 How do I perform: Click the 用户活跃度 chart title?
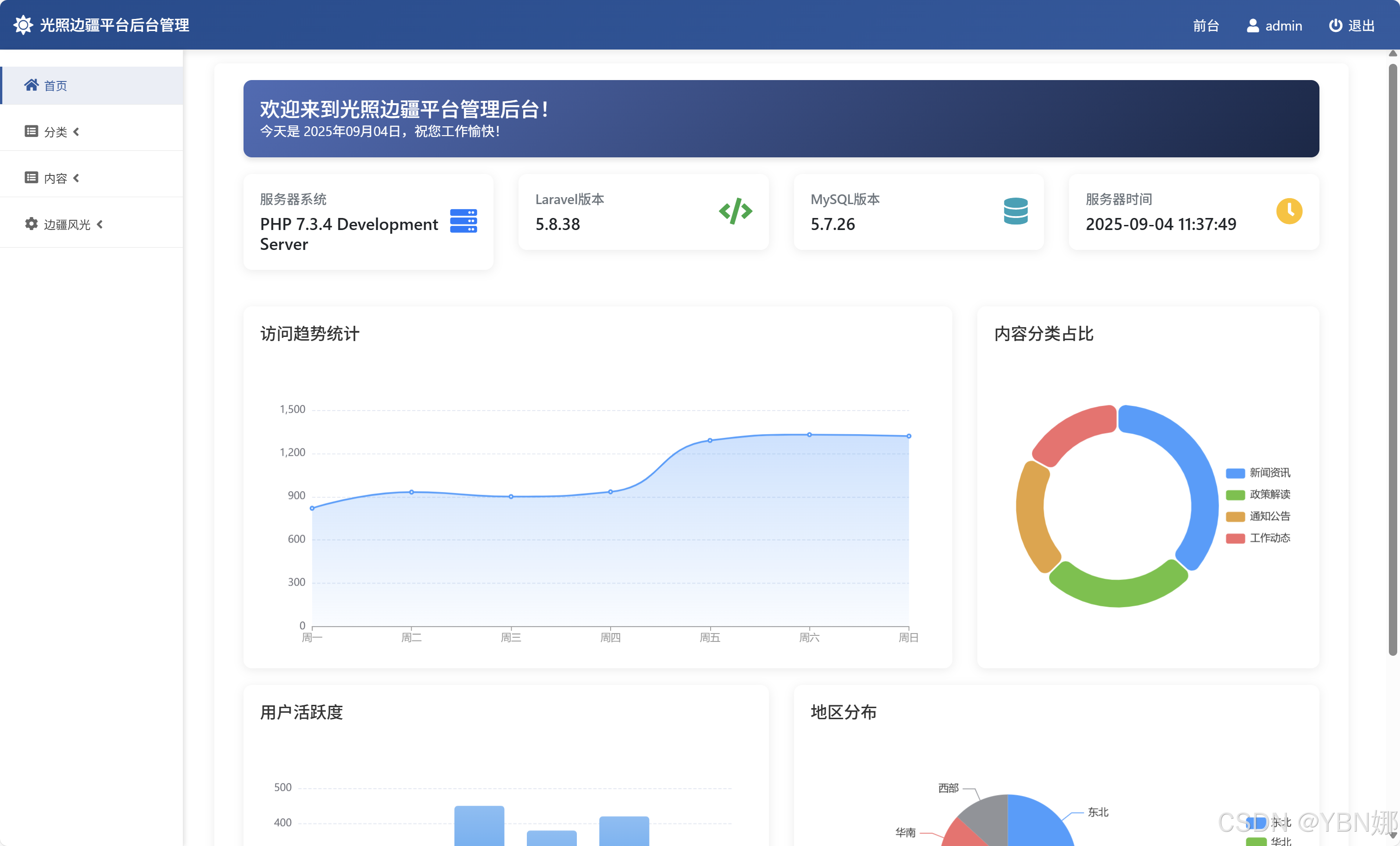coord(302,712)
